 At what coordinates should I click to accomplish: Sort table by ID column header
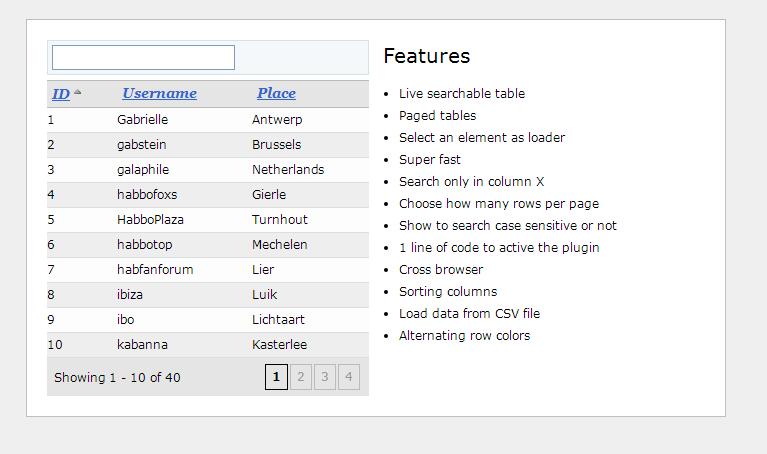point(60,94)
